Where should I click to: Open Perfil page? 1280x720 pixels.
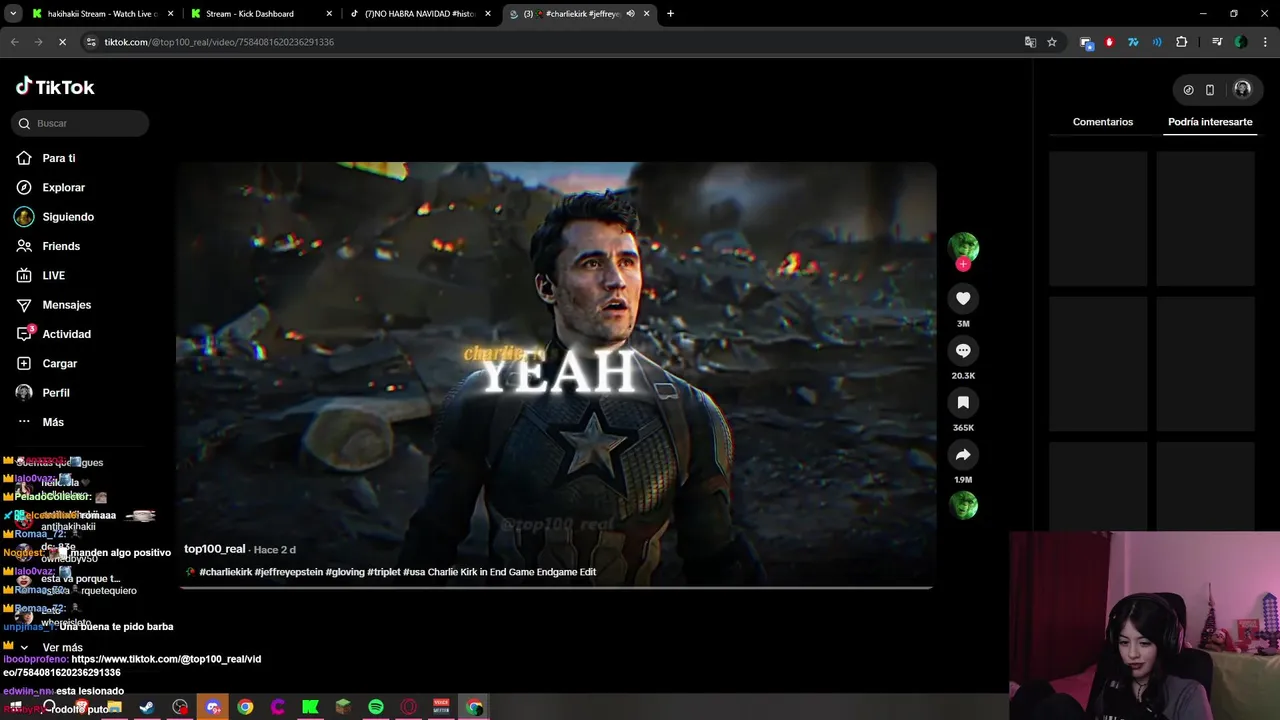(x=43, y=393)
